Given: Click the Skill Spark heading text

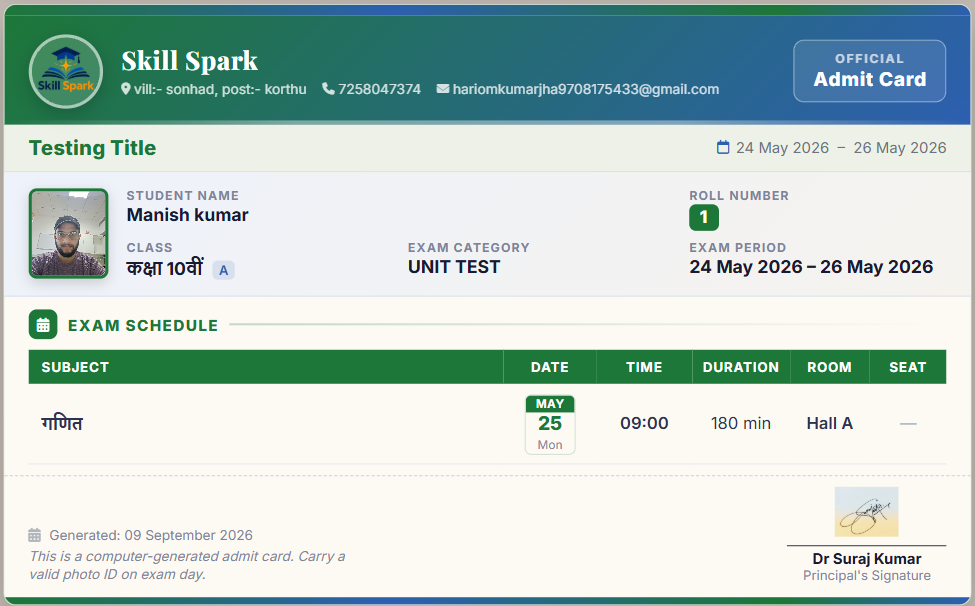Looking at the screenshot, I should [x=190, y=61].
